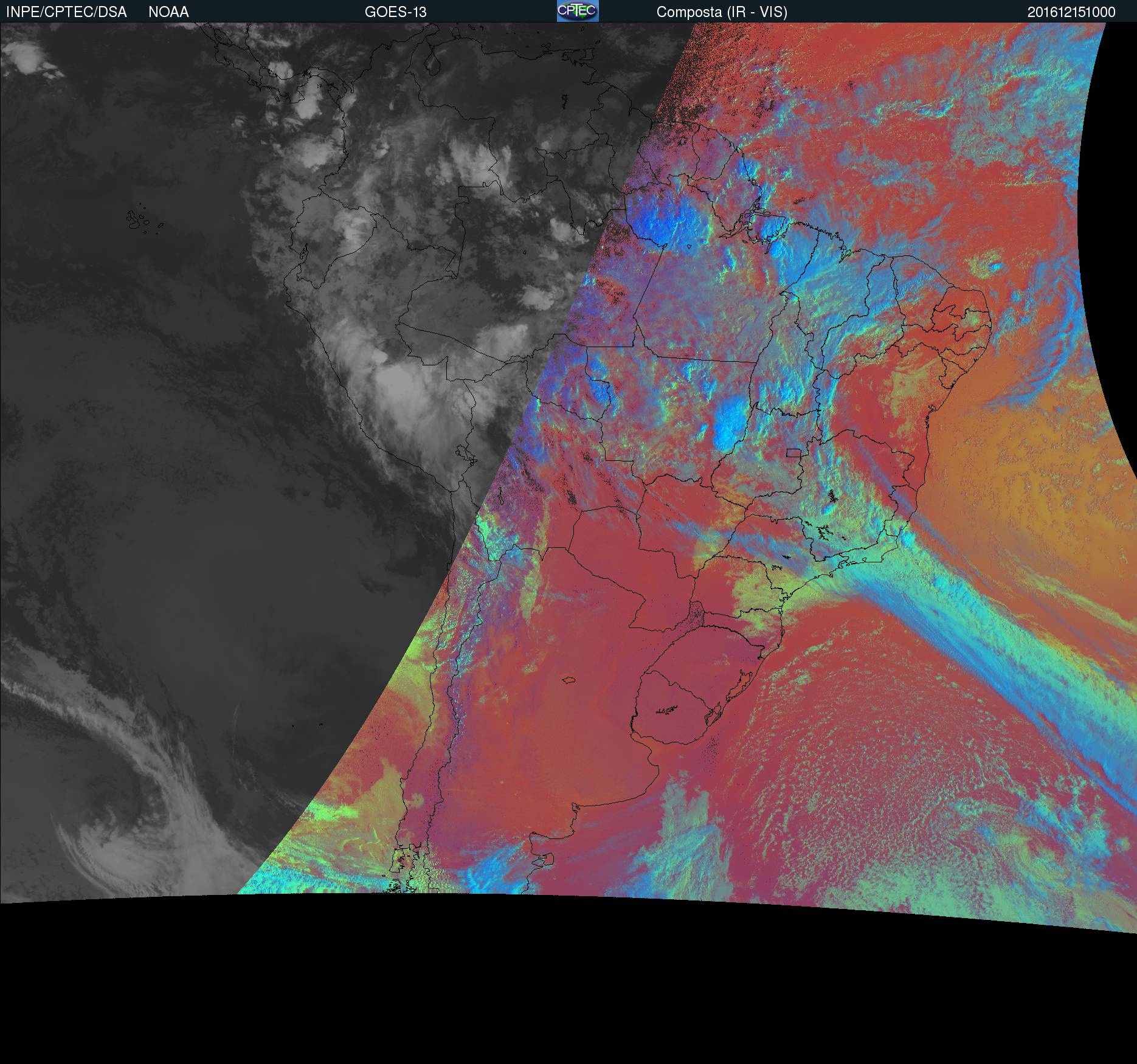Click the Composta (IR - VIS) title
The height and width of the screenshot is (1064, 1137).
[722, 12]
